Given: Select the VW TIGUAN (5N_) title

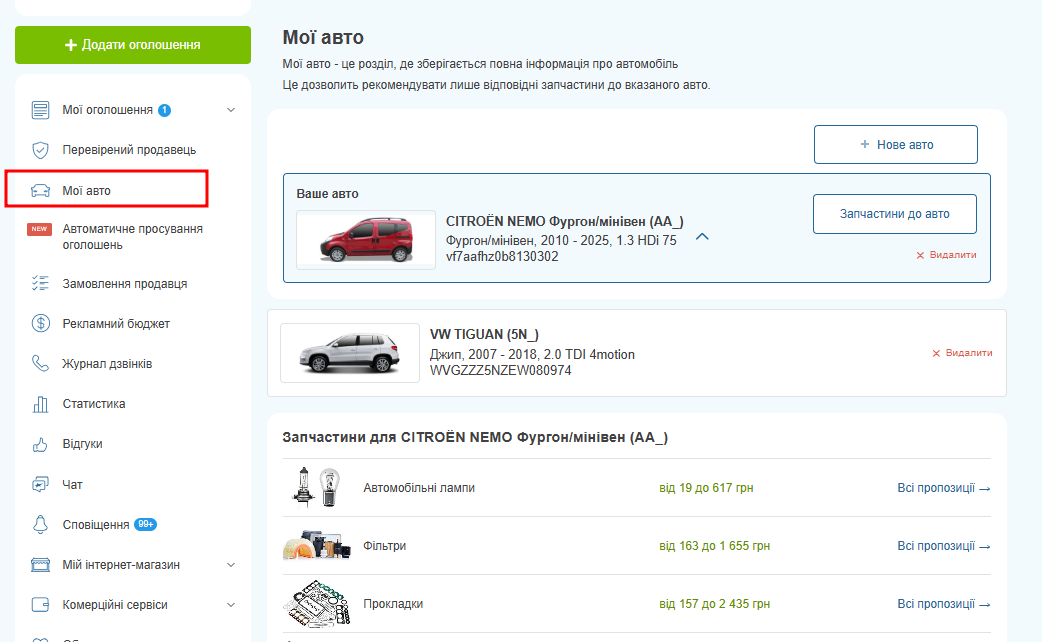Looking at the screenshot, I should point(484,334).
